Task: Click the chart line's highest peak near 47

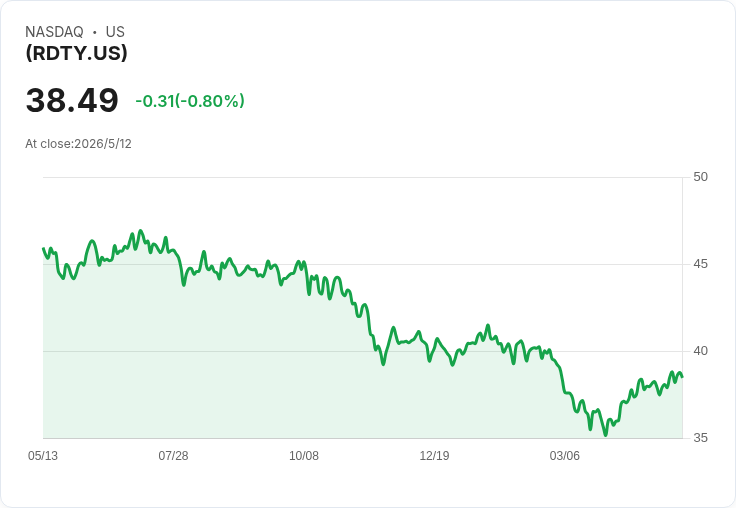Action: pos(140,231)
